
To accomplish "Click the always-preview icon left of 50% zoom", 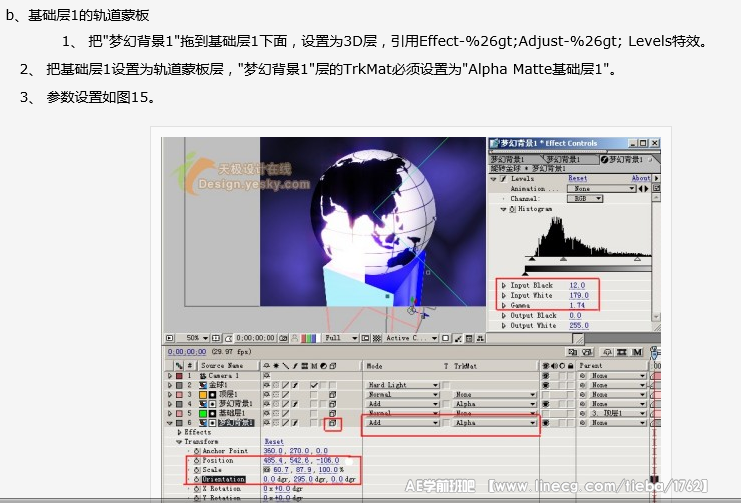I will click(170, 338).
